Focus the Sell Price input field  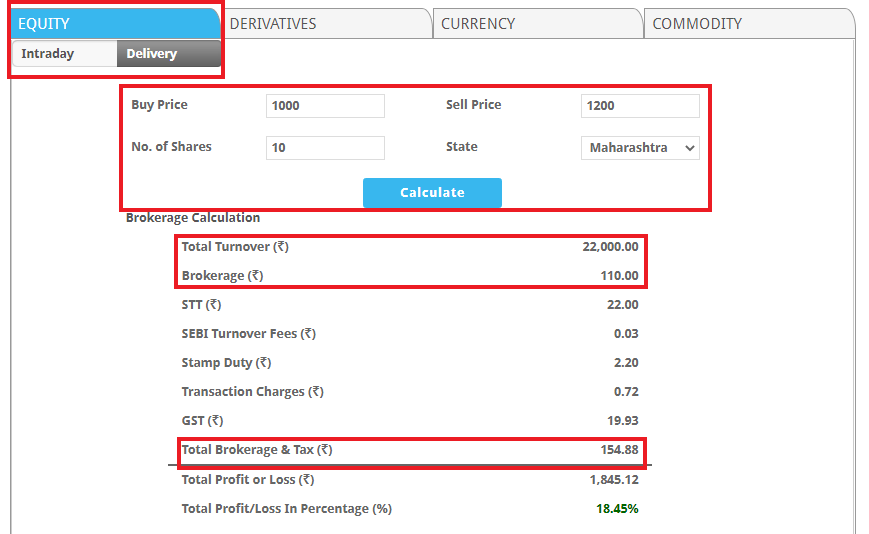tap(639, 106)
